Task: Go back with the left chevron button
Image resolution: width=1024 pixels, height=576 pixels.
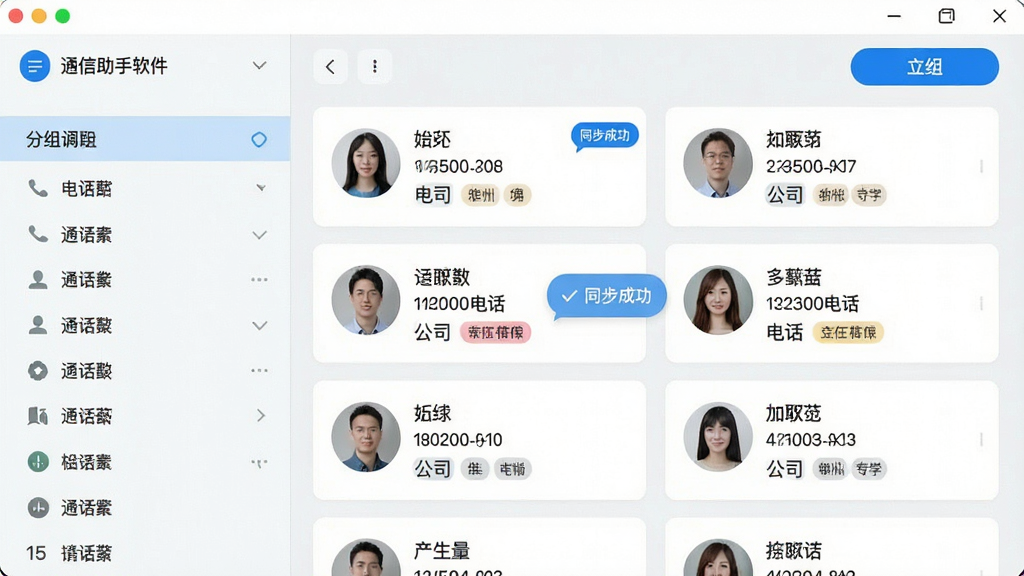Action: 330,67
